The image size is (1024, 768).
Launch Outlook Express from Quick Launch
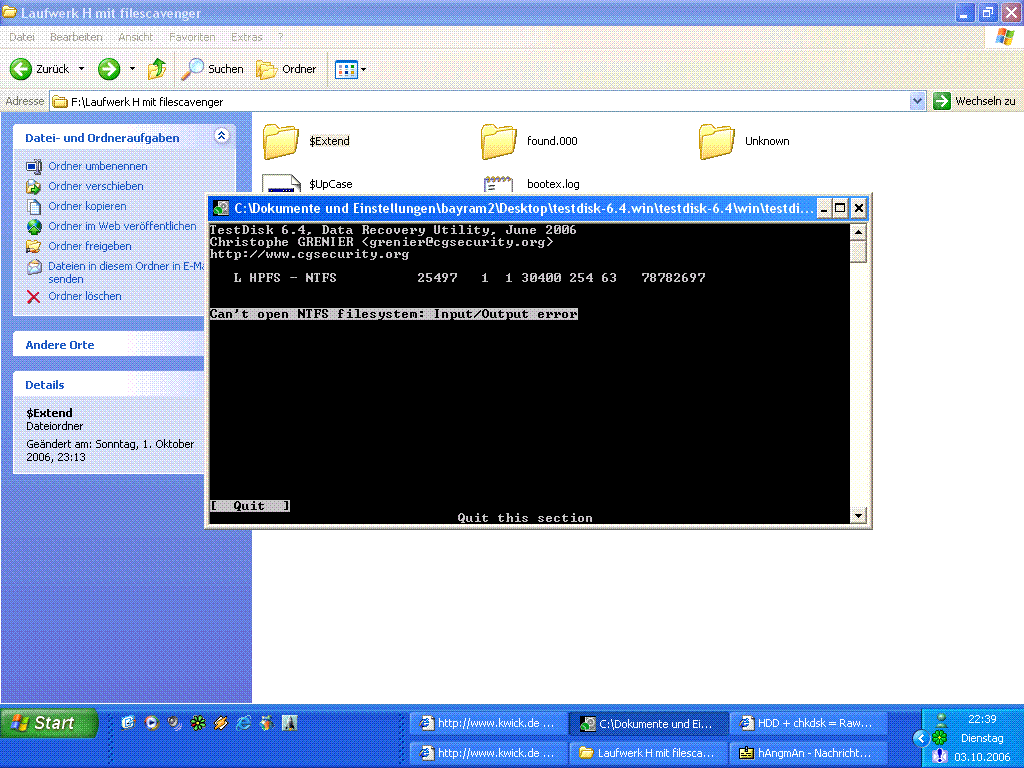pyautogui.click(x=129, y=722)
